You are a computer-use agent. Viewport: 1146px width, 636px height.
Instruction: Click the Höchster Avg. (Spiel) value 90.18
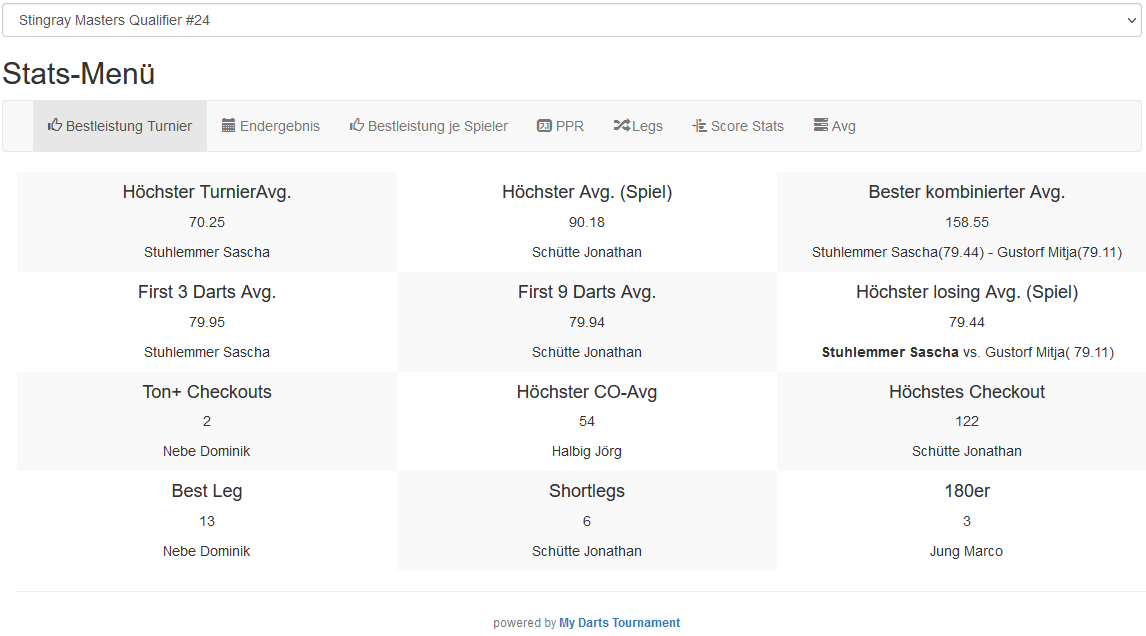[x=587, y=222]
